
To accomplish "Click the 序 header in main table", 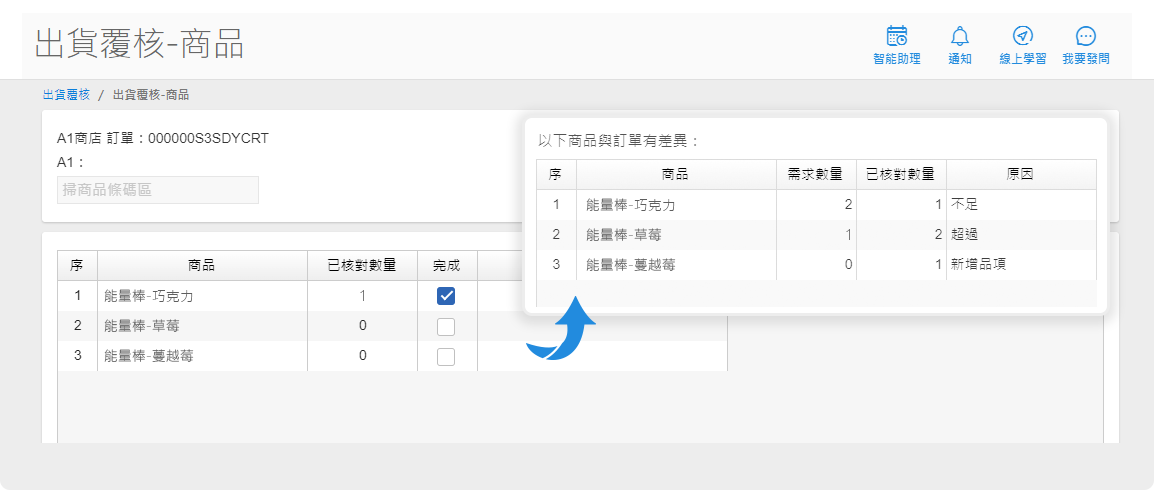I will pyautogui.click(x=77, y=266).
